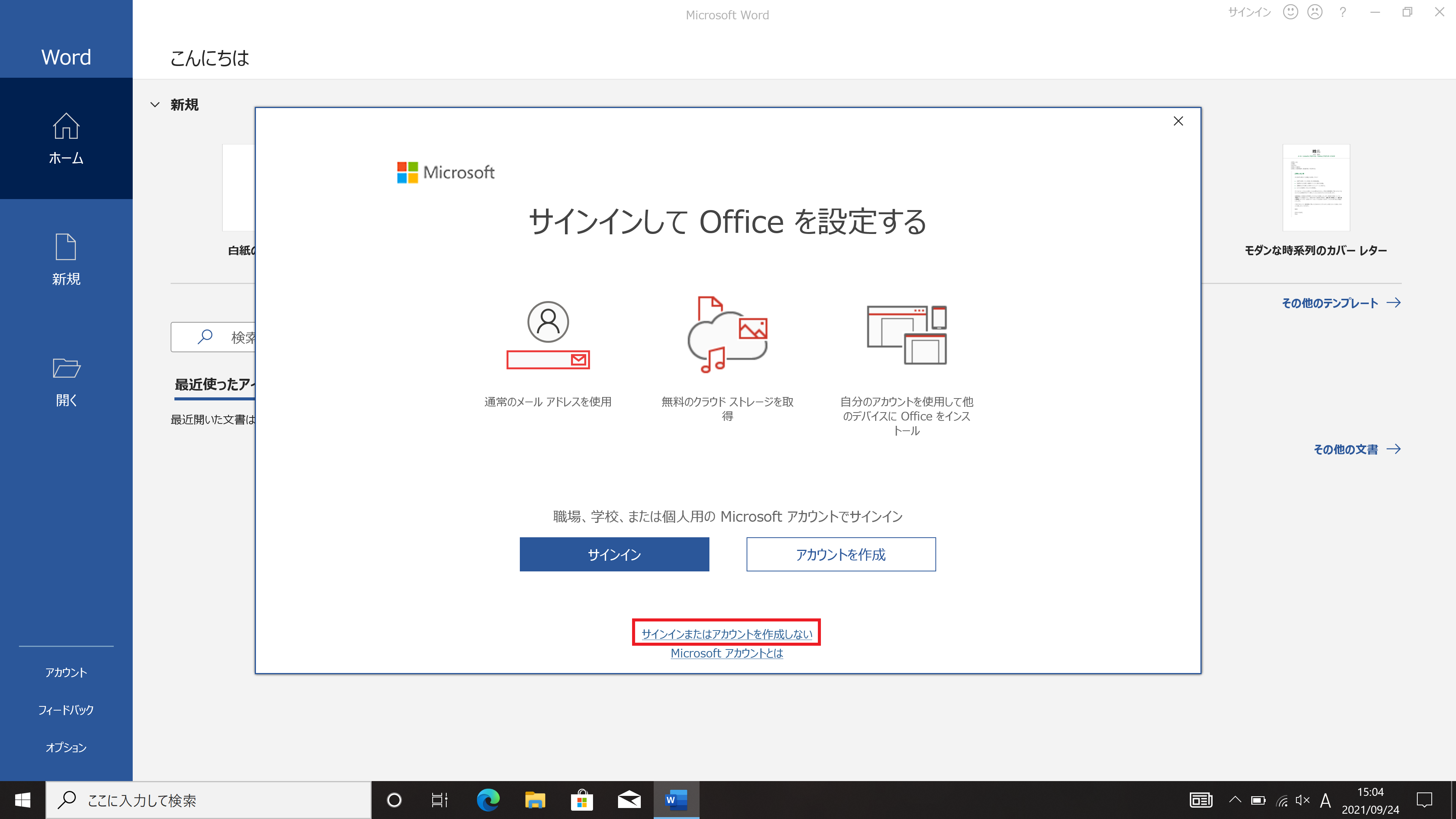Click the cloud storage illustration
Image resolution: width=1456 pixels, height=819 pixels.
tap(727, 334)
